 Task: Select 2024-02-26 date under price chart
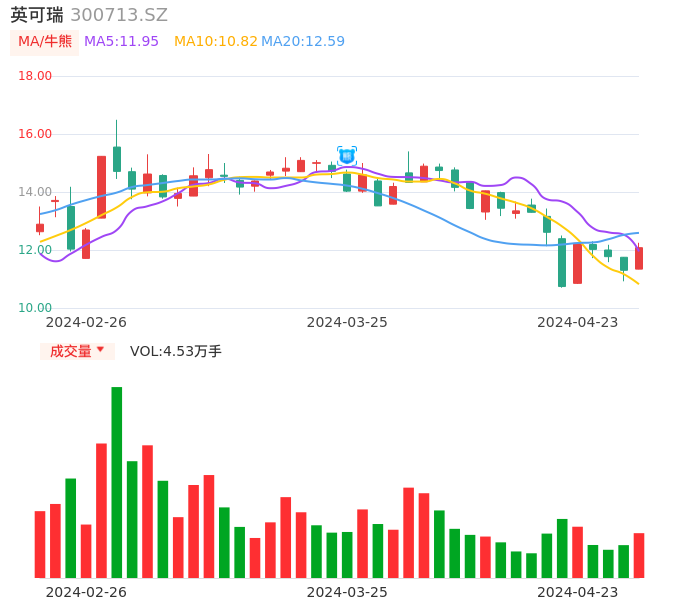(86, 322)
